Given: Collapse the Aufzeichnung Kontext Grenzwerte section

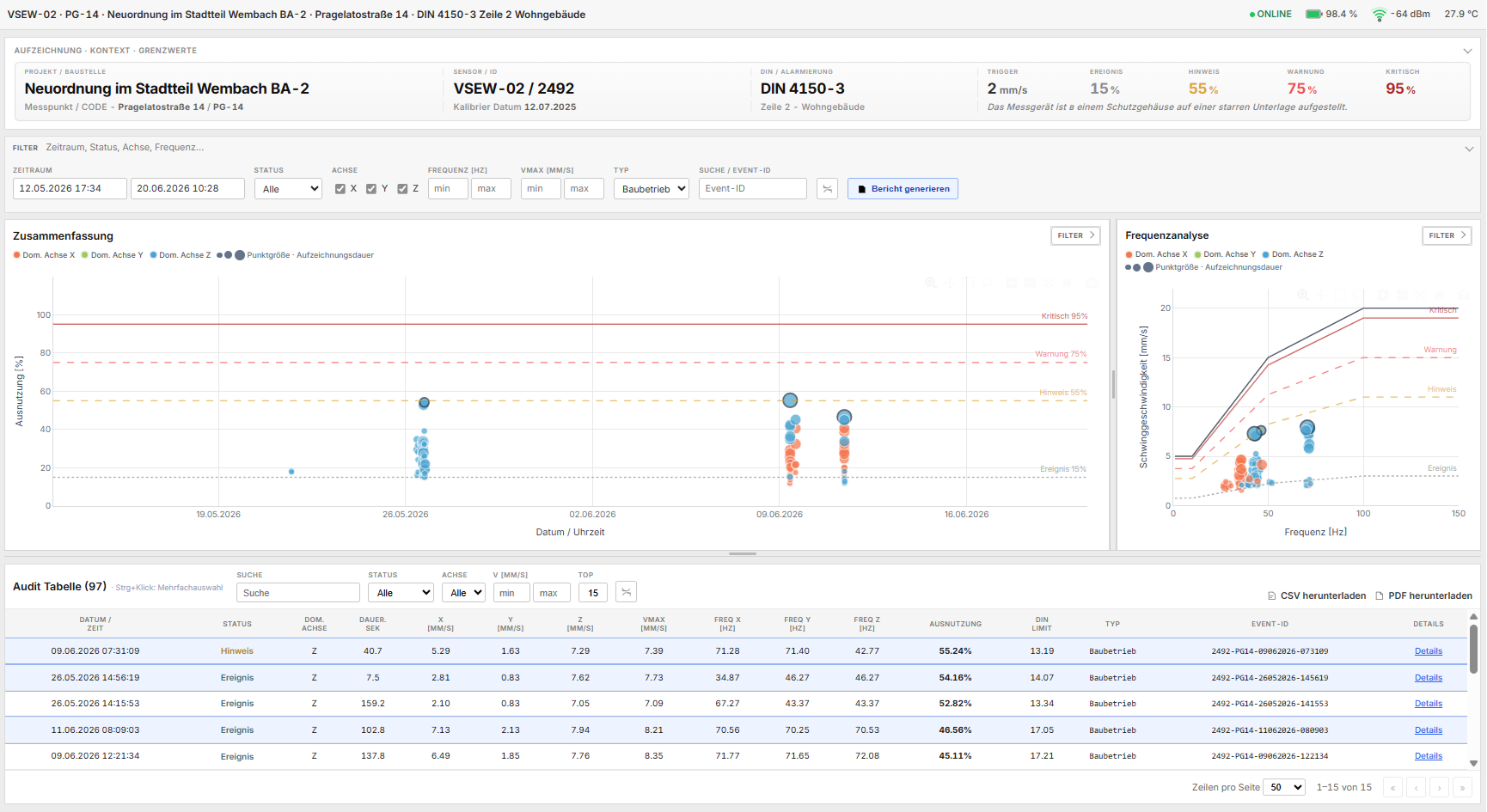Looking at the screenshot, I should click(1467, 51).
